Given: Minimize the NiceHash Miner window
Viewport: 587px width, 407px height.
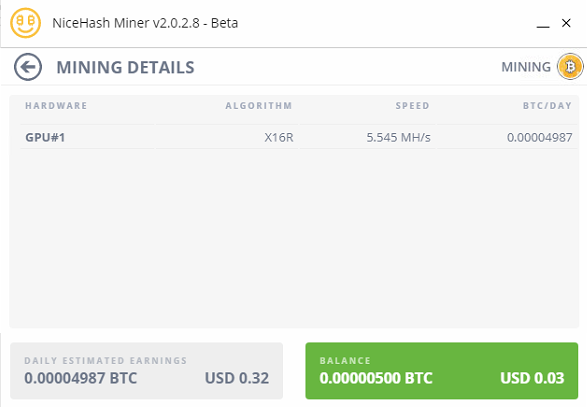Looking at the screenshot, I should 543,24.
